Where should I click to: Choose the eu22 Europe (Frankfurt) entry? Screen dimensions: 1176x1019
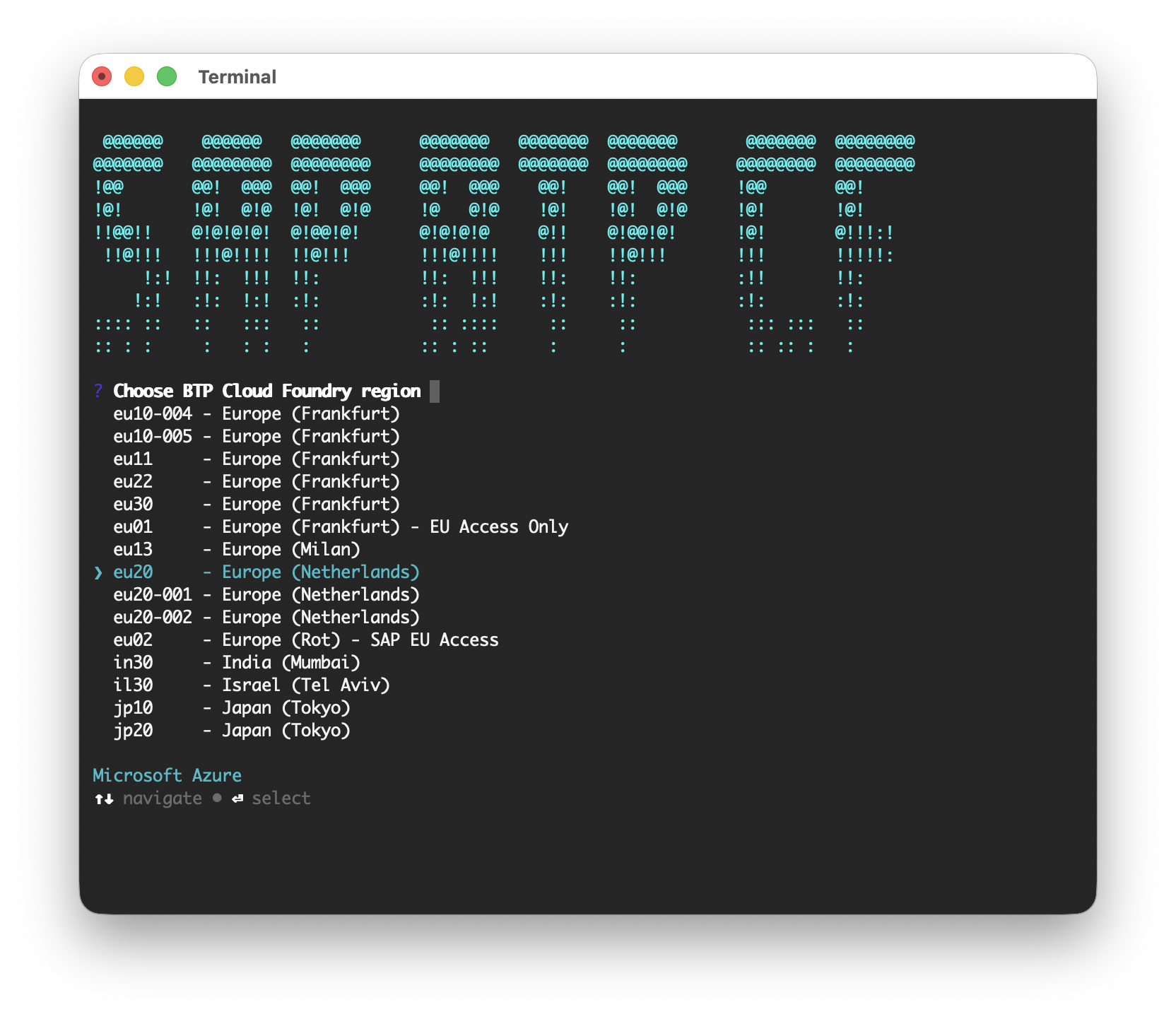click(x=257, y=482)
